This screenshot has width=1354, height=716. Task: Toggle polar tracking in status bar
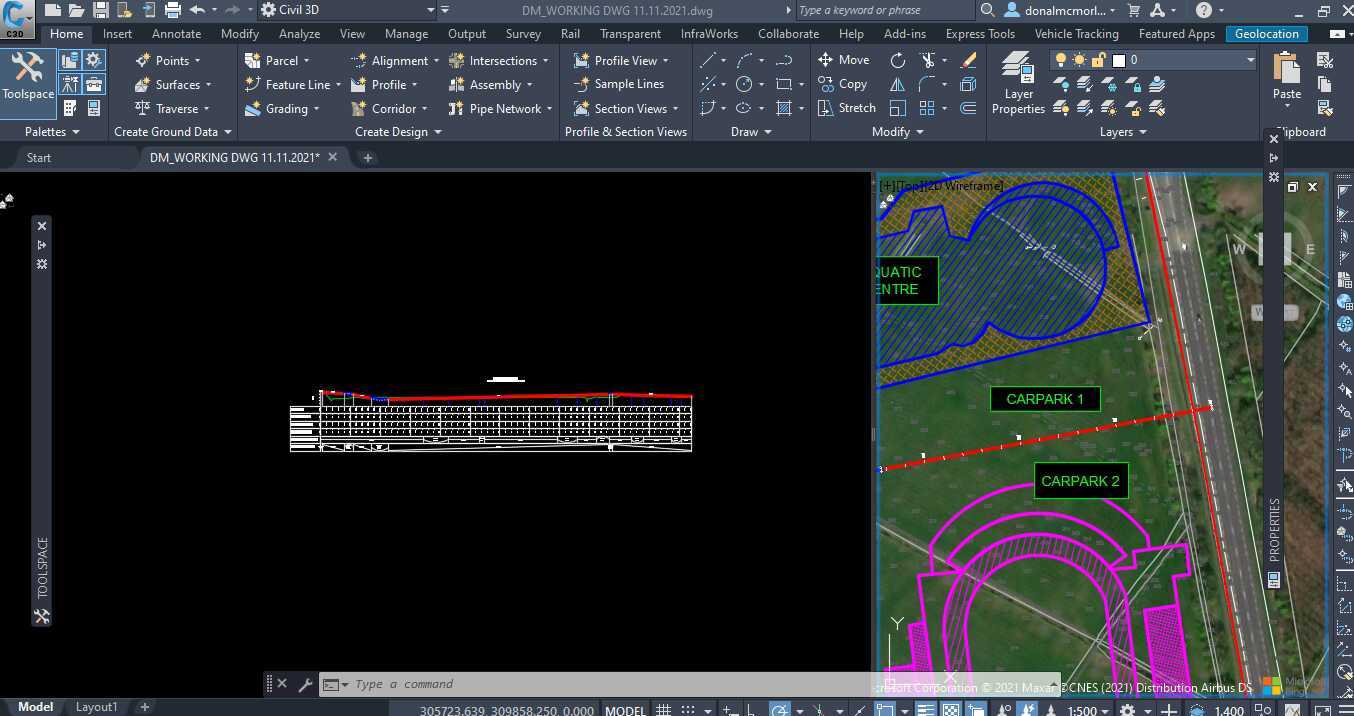pyautogui.click(x=780, y=710)
